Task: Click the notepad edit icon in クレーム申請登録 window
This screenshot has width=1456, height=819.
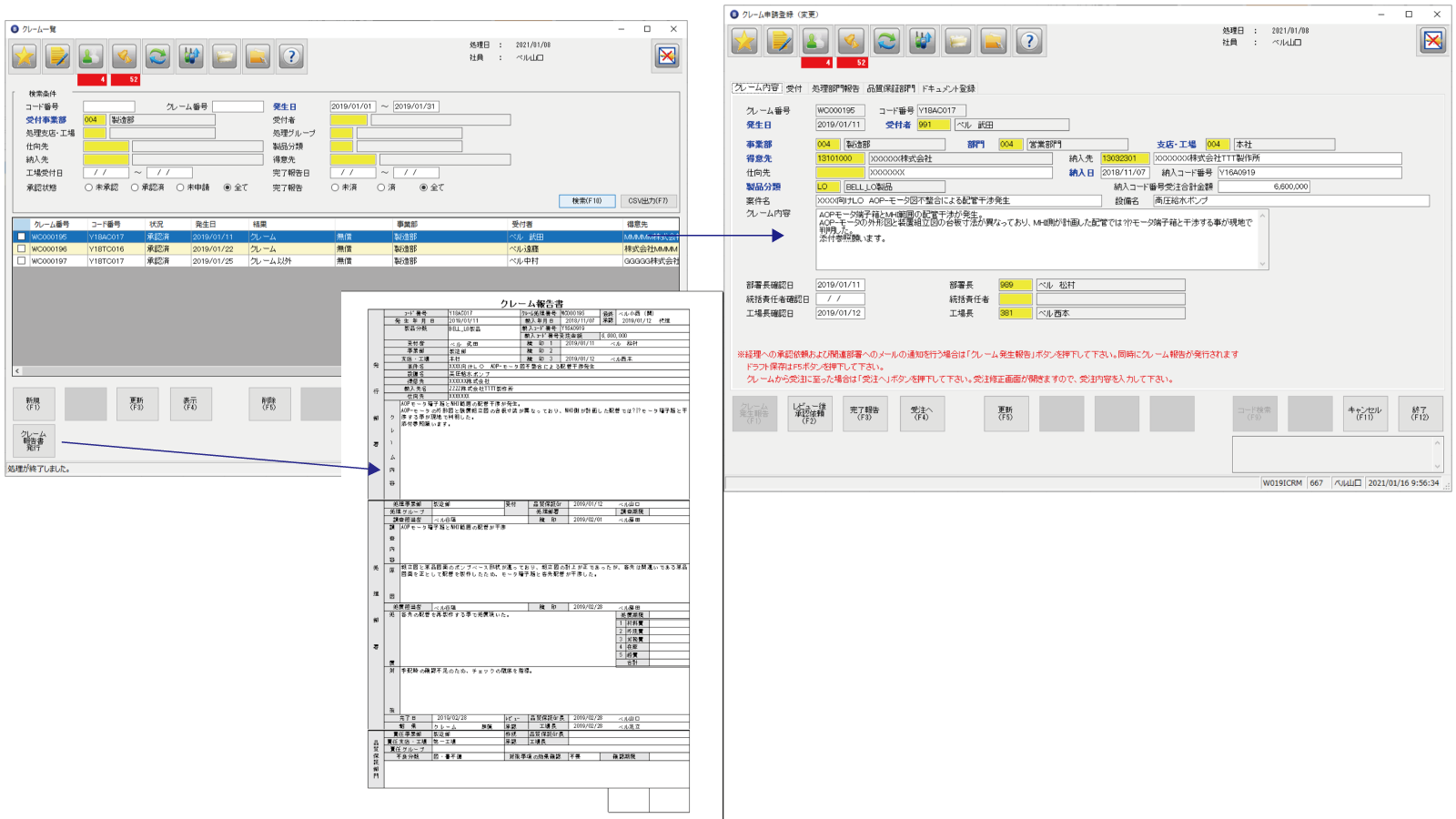Action: (x=780, y=41)
